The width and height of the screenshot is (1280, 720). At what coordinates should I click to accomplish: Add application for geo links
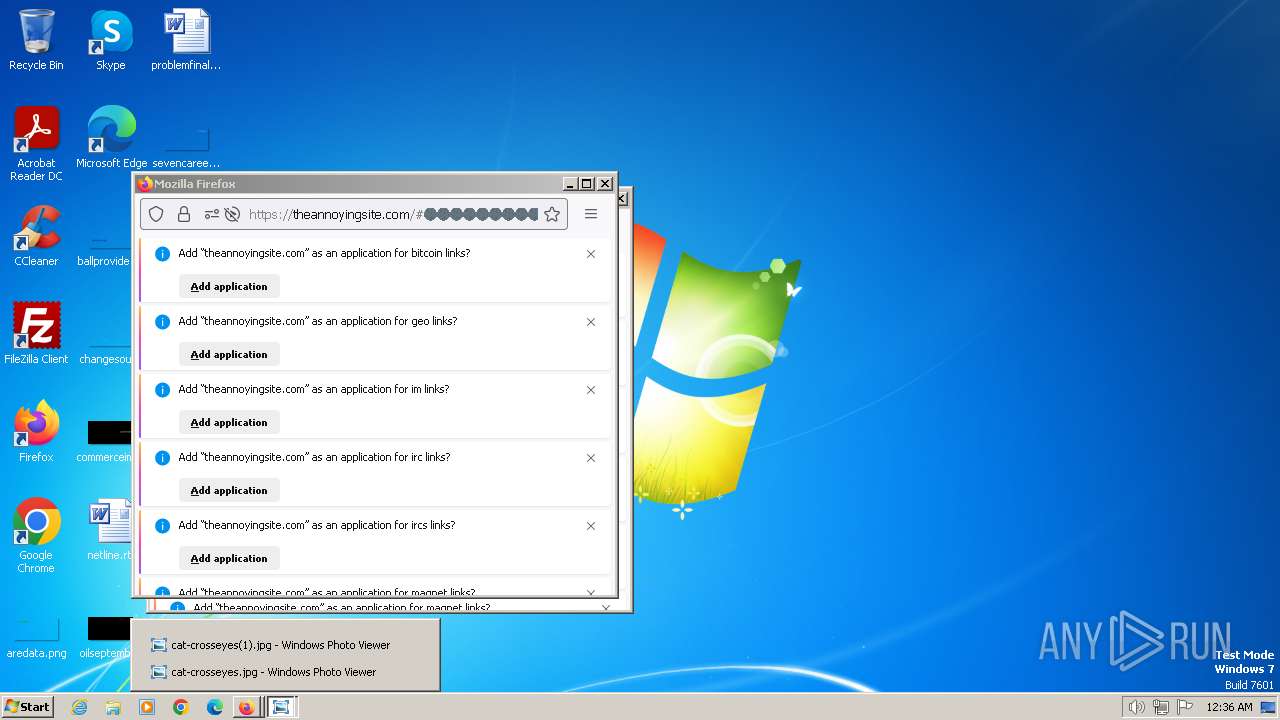point(229,354)
